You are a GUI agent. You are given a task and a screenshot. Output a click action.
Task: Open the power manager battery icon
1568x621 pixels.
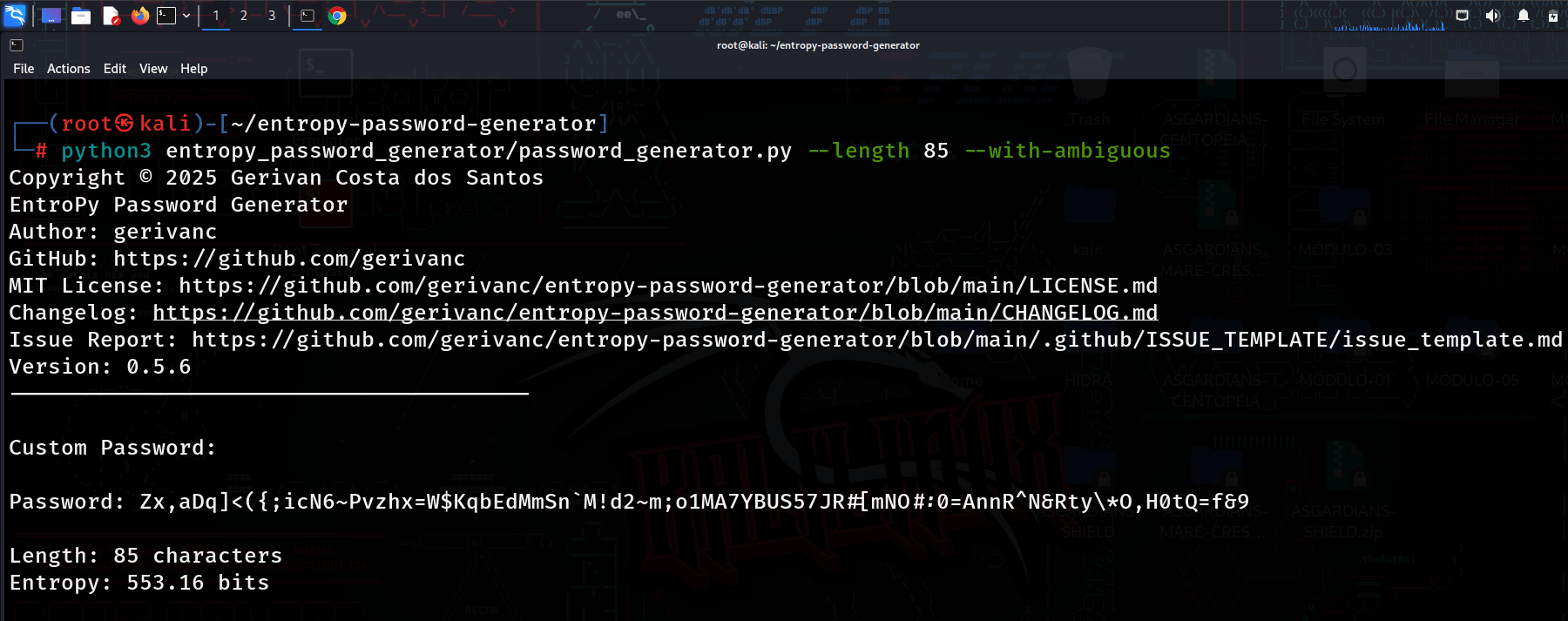(x=1553, y=16)
